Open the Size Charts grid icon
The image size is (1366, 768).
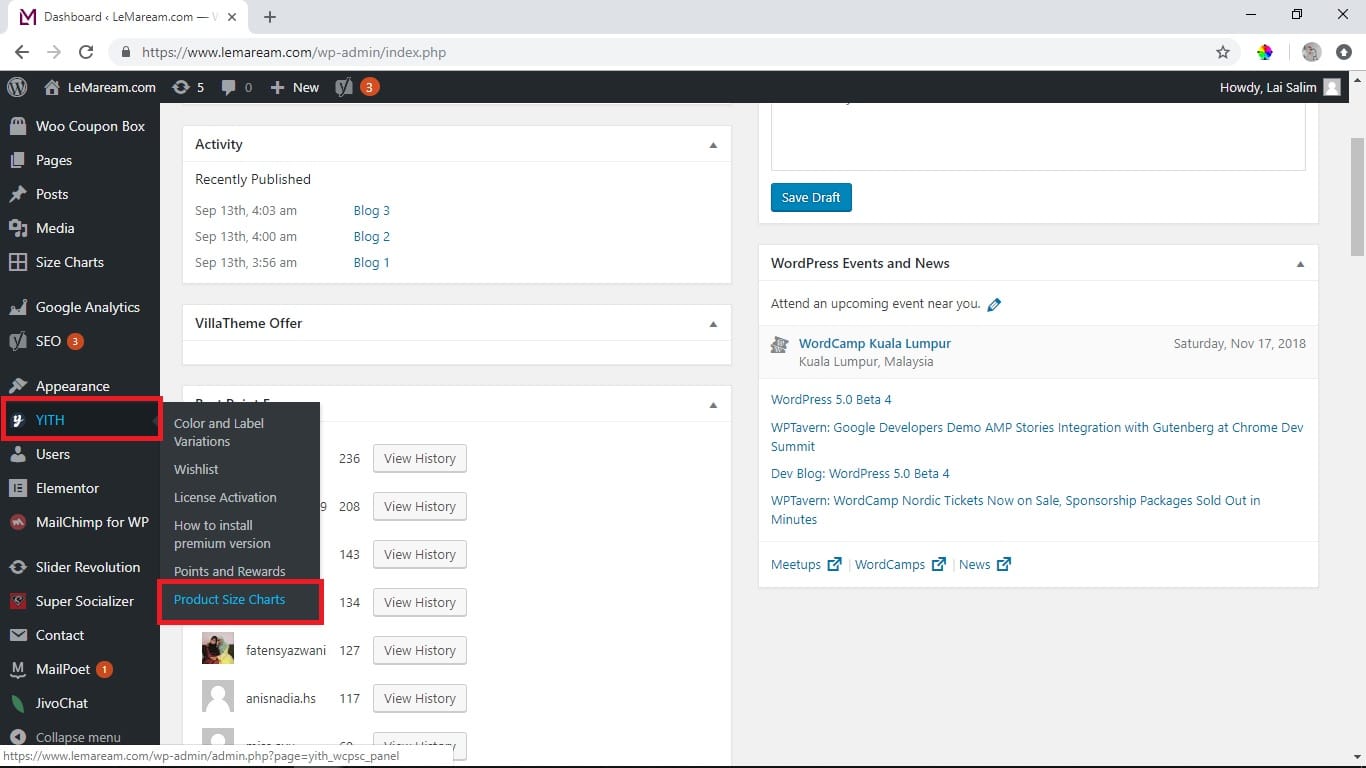pyautogui.click(x=17, y=262)
